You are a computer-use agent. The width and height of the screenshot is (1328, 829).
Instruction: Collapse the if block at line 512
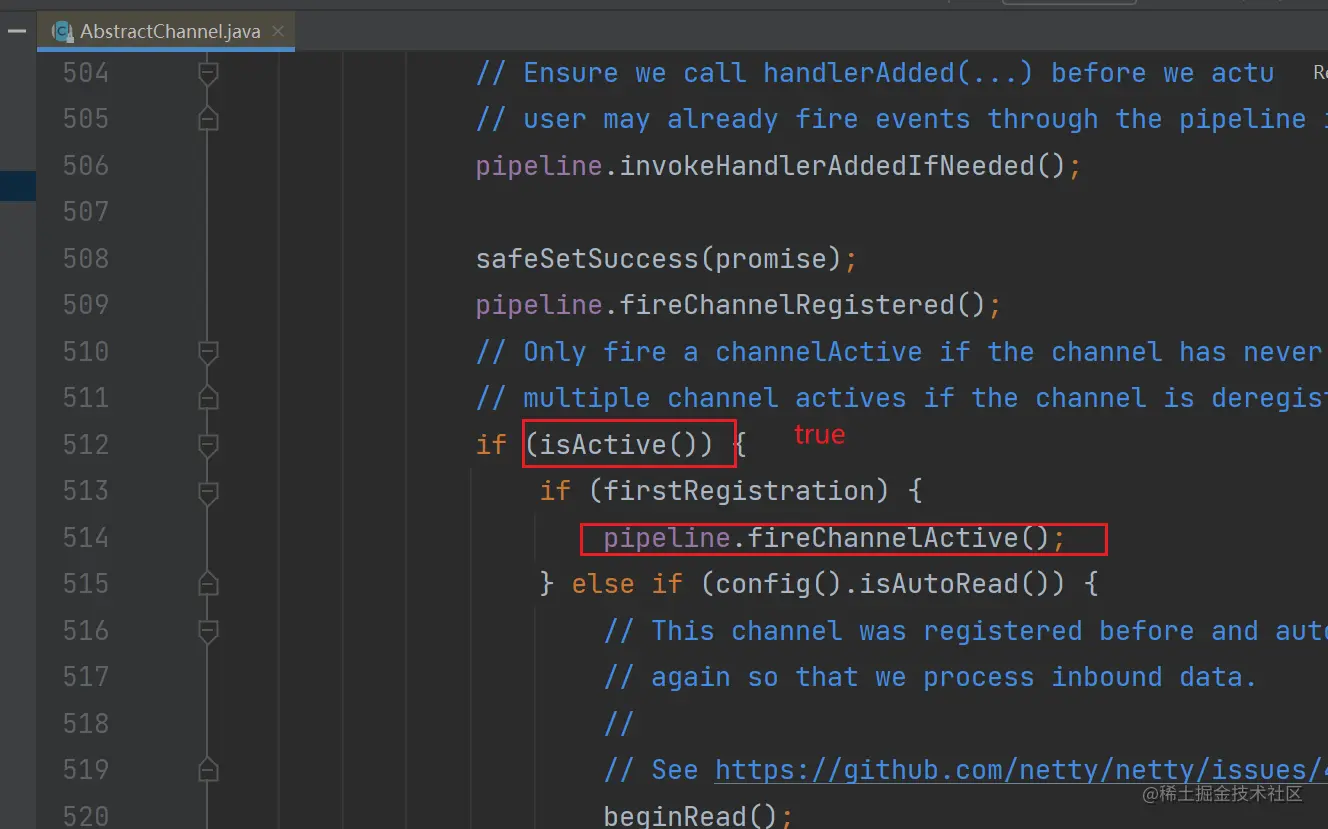pos(208,445)
